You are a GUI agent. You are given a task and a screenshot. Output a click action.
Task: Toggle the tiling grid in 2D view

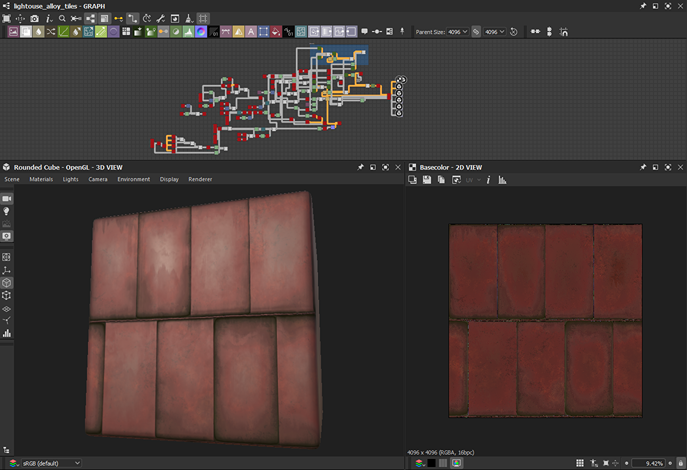(x=581, y=463)
